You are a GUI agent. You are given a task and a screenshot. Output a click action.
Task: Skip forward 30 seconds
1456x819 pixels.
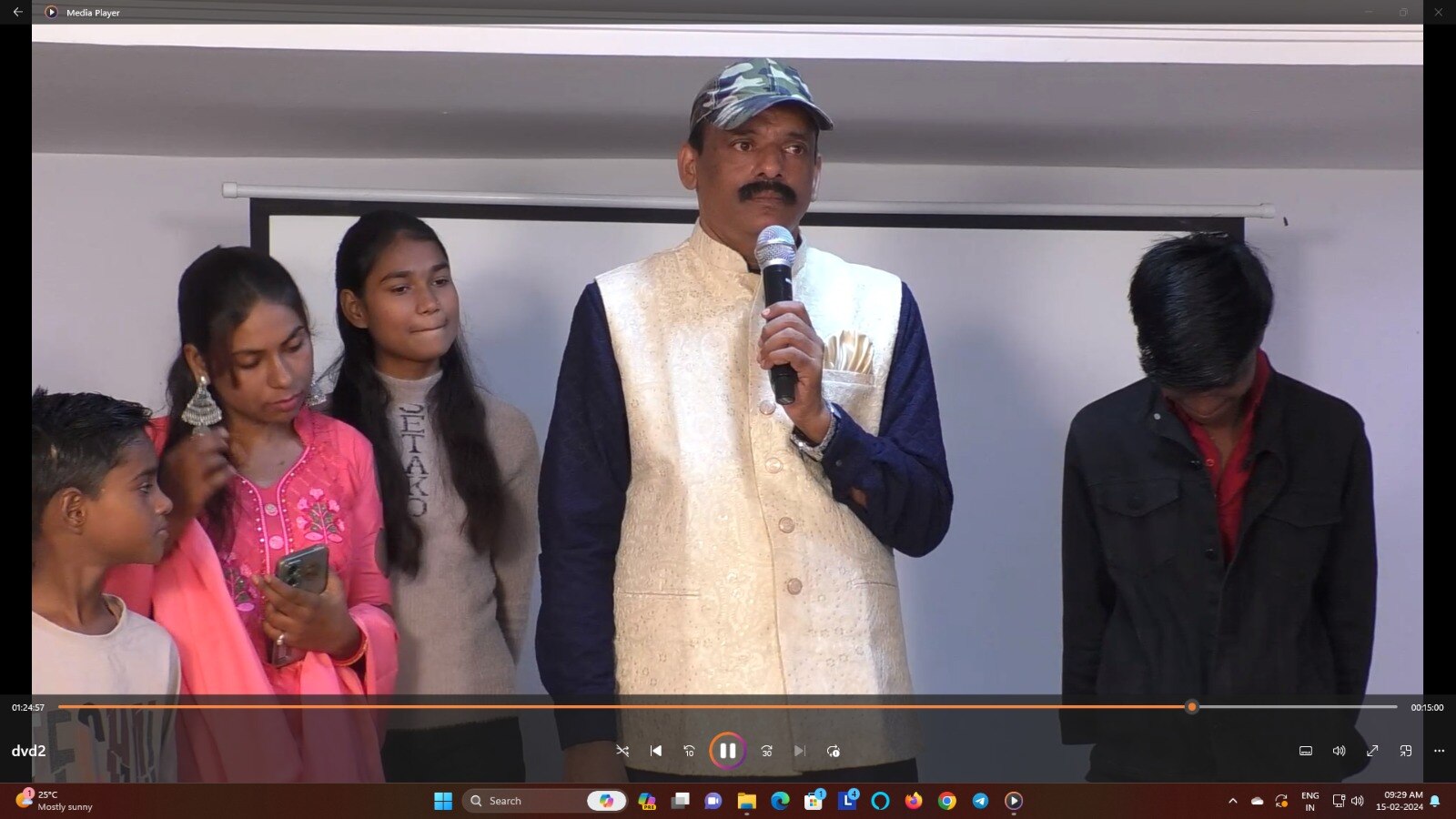pyautogui.click(x=766, y=751)
